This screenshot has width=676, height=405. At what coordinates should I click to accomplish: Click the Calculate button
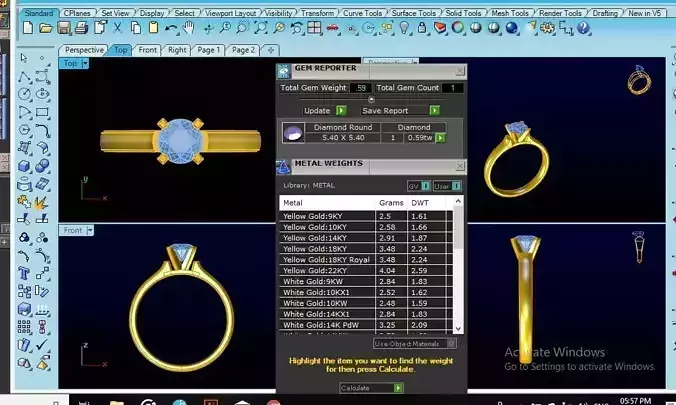point(371,388)
